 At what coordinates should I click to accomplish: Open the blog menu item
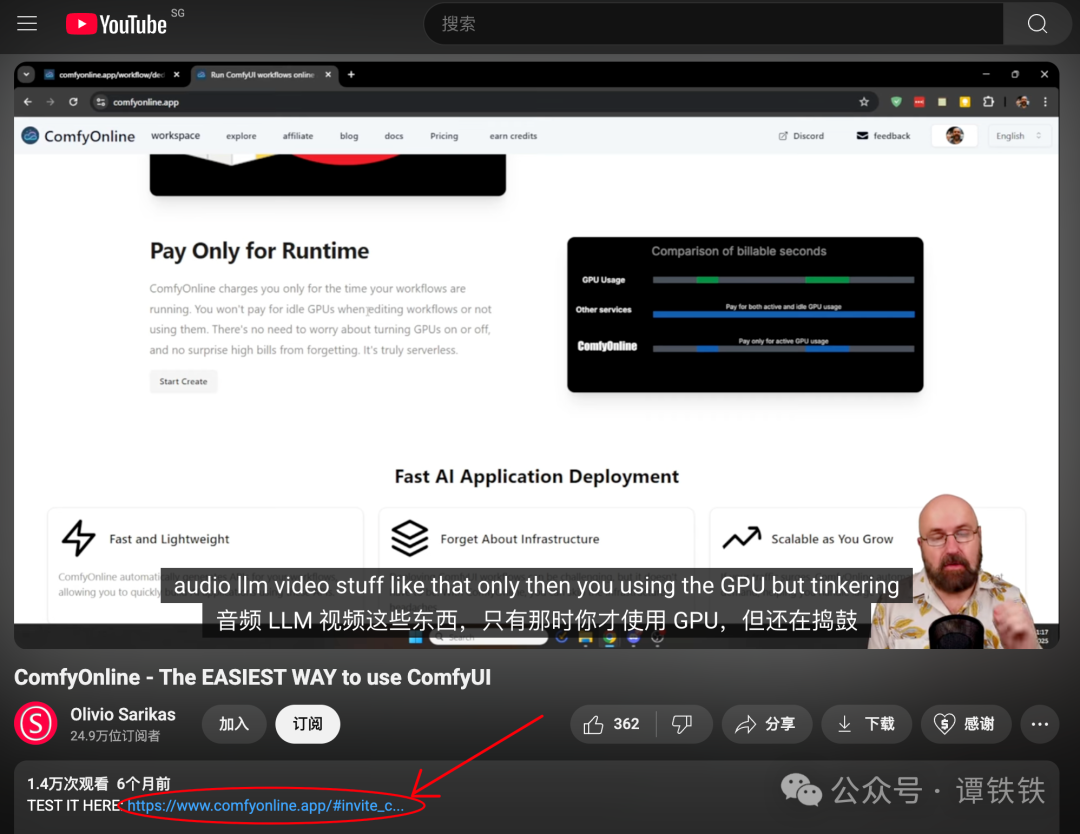coord(349,136)
